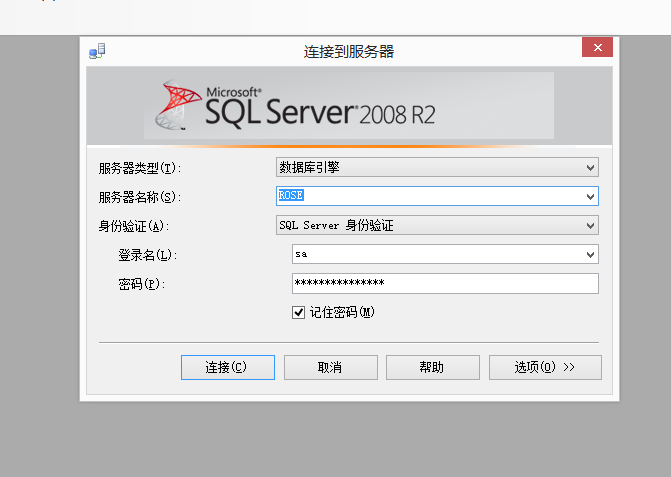The height and width of the screenshot is (477, 671).
Task: Click the 登录名(L) label
Action: point(148,255)
